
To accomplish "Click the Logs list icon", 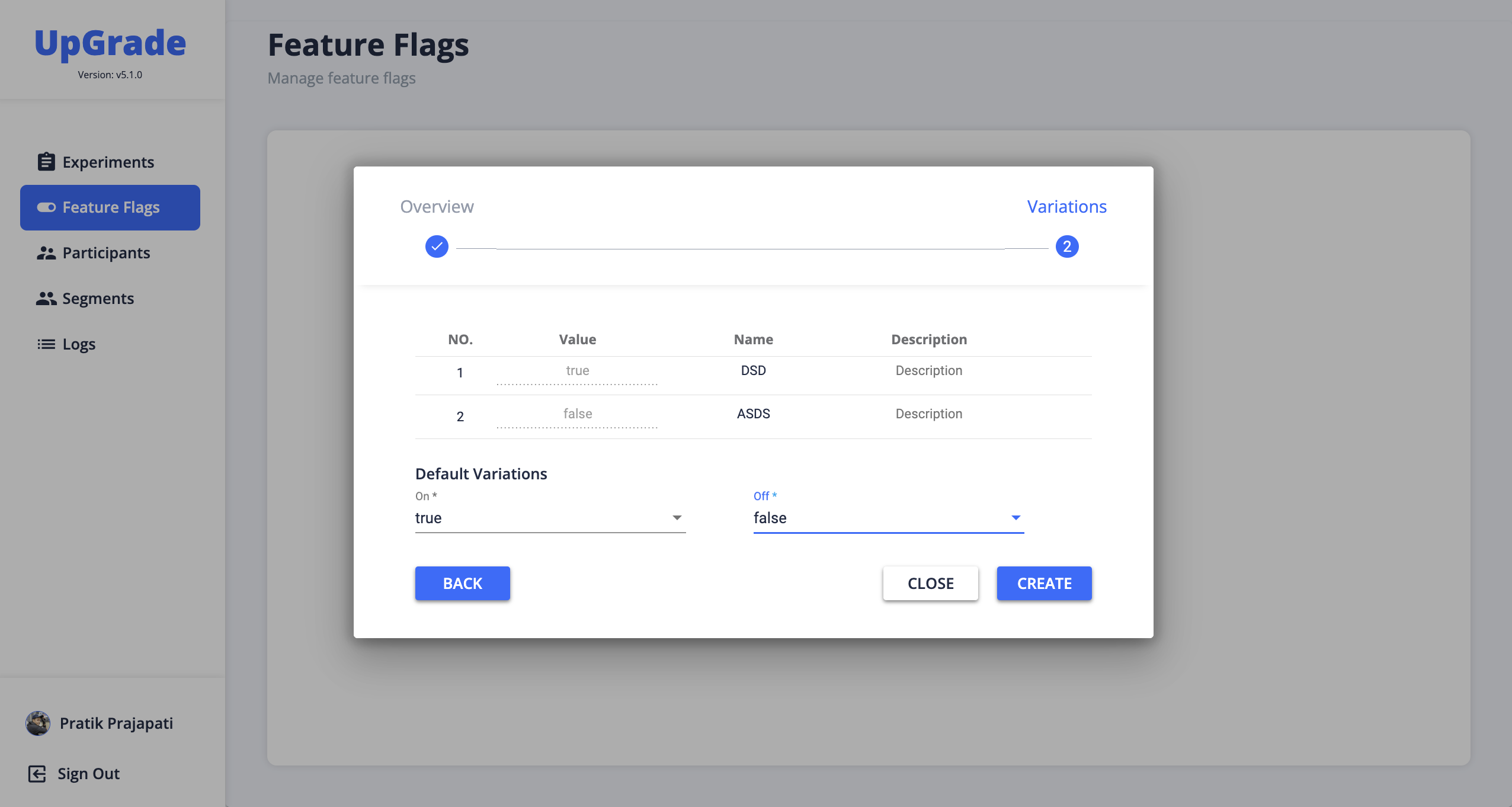I will (x=46, y=344).
